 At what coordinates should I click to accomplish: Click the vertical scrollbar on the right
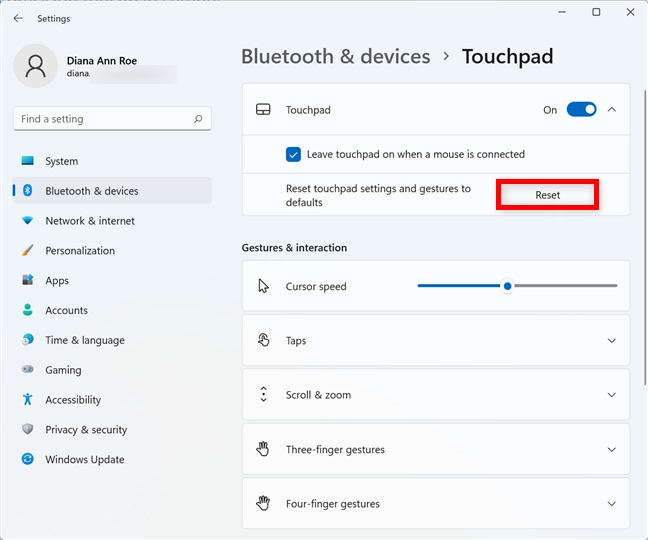[645, 238]
